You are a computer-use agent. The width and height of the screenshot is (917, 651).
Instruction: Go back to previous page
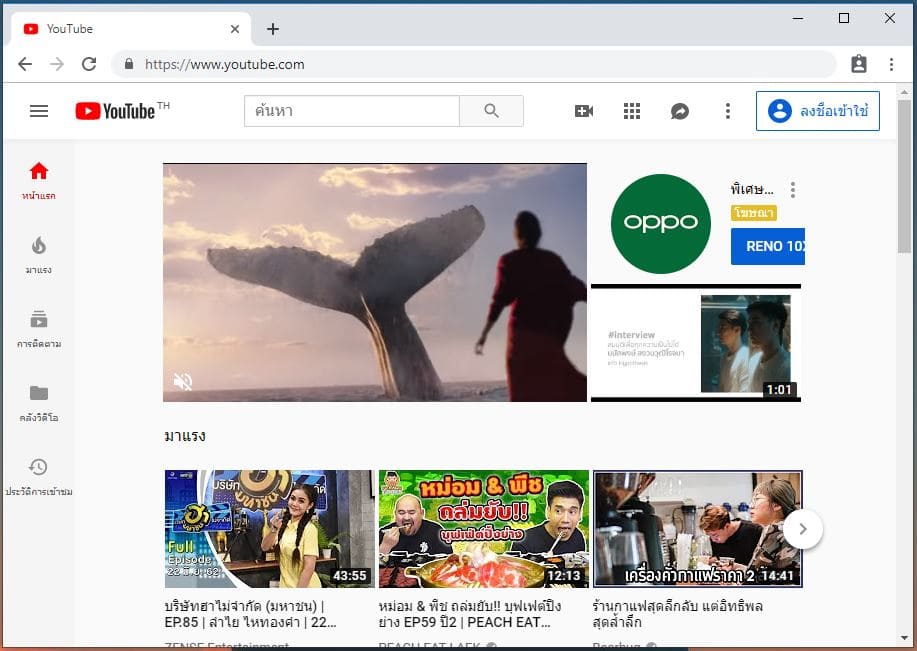pos(25,64)
